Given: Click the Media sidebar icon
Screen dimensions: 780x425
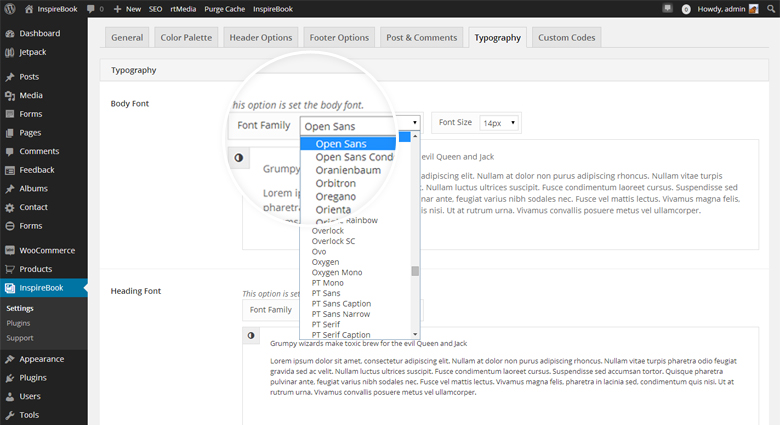Looking at the screenshot, I should click(x=9, y=96).
